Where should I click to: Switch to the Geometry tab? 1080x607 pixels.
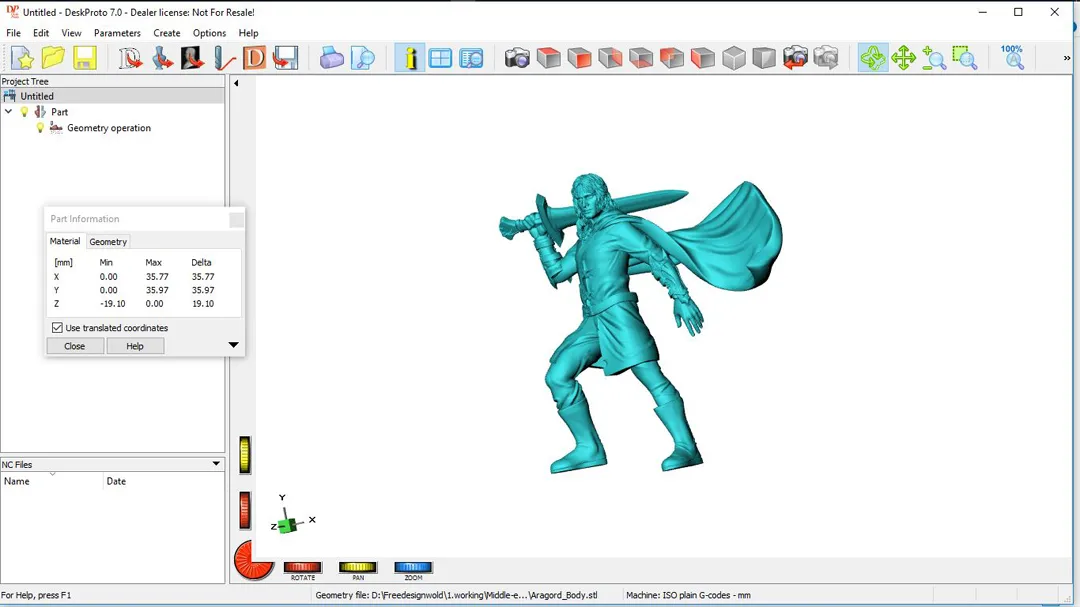pyautogui.click(x=108, y=242)
